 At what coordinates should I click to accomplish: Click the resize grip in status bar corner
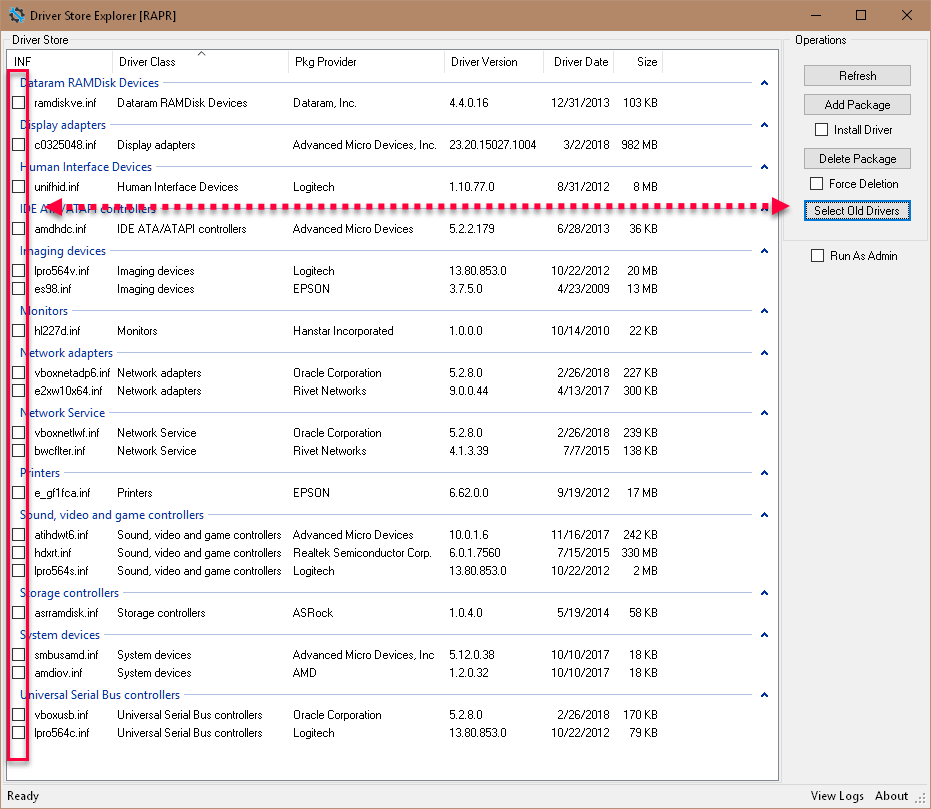tap(920, 799)
